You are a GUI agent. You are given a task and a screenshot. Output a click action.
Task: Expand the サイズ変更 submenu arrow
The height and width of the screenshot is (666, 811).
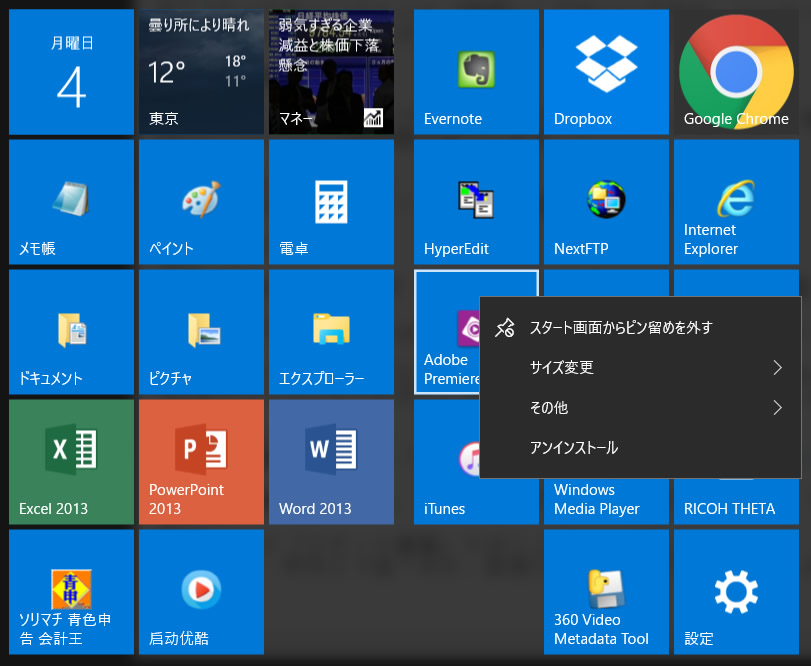point(777,368)
